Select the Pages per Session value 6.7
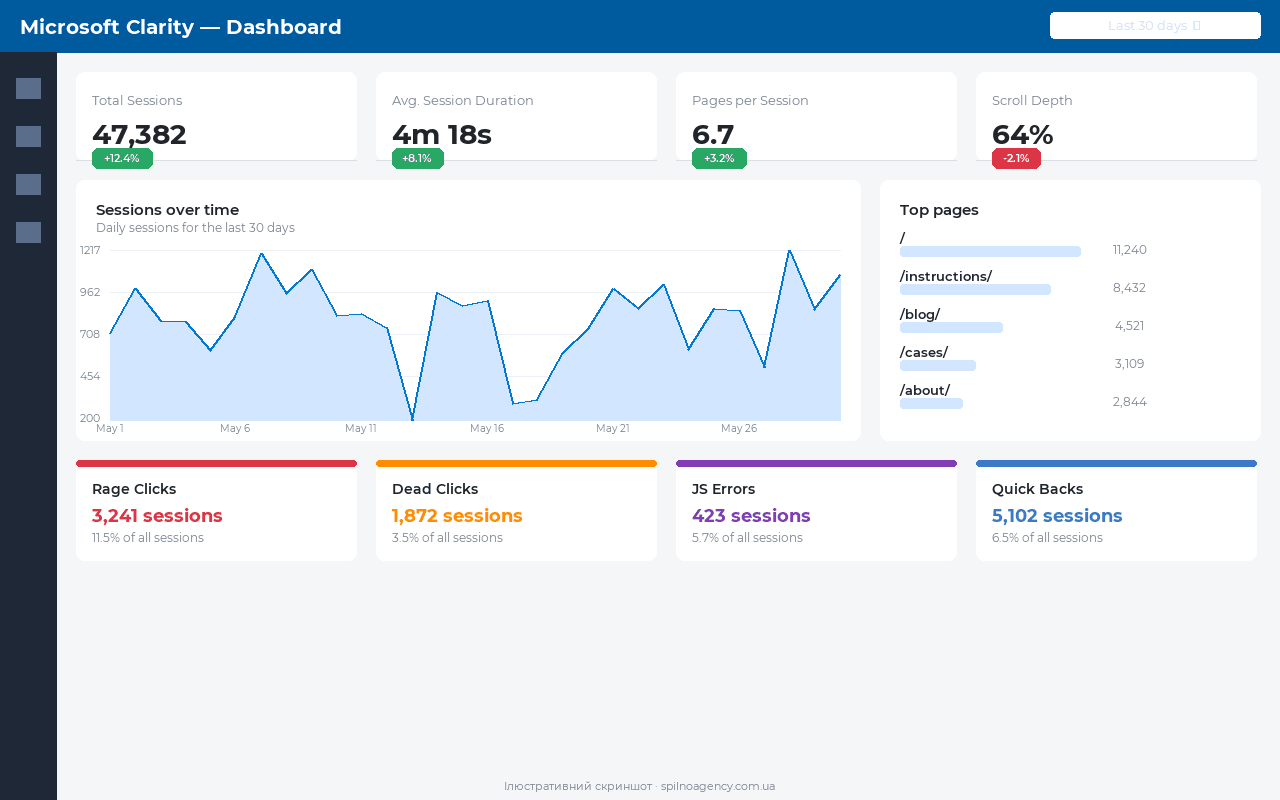1280x800 pixels. point(713,134)
